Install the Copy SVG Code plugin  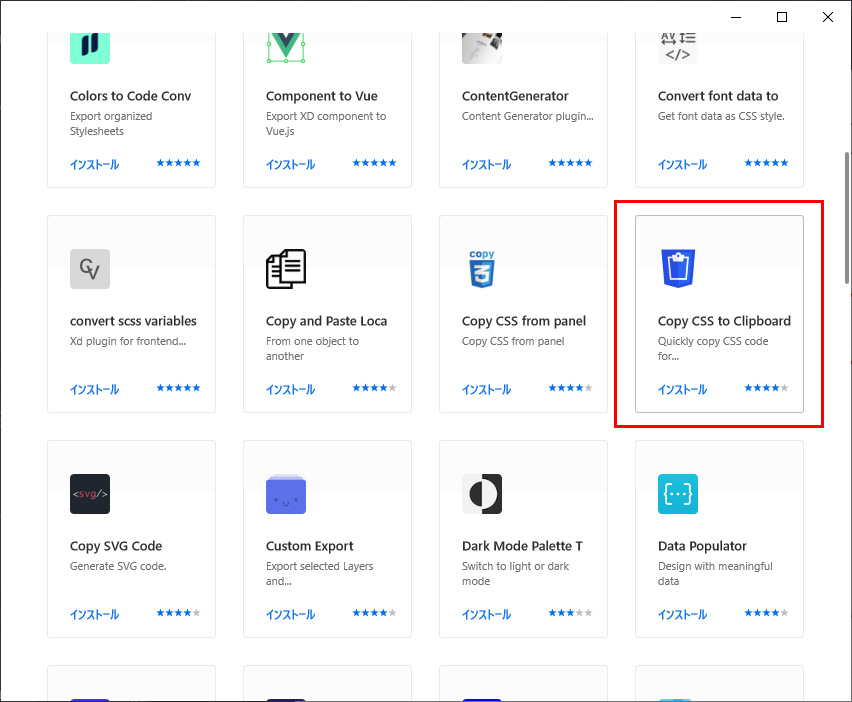(94, 615)
